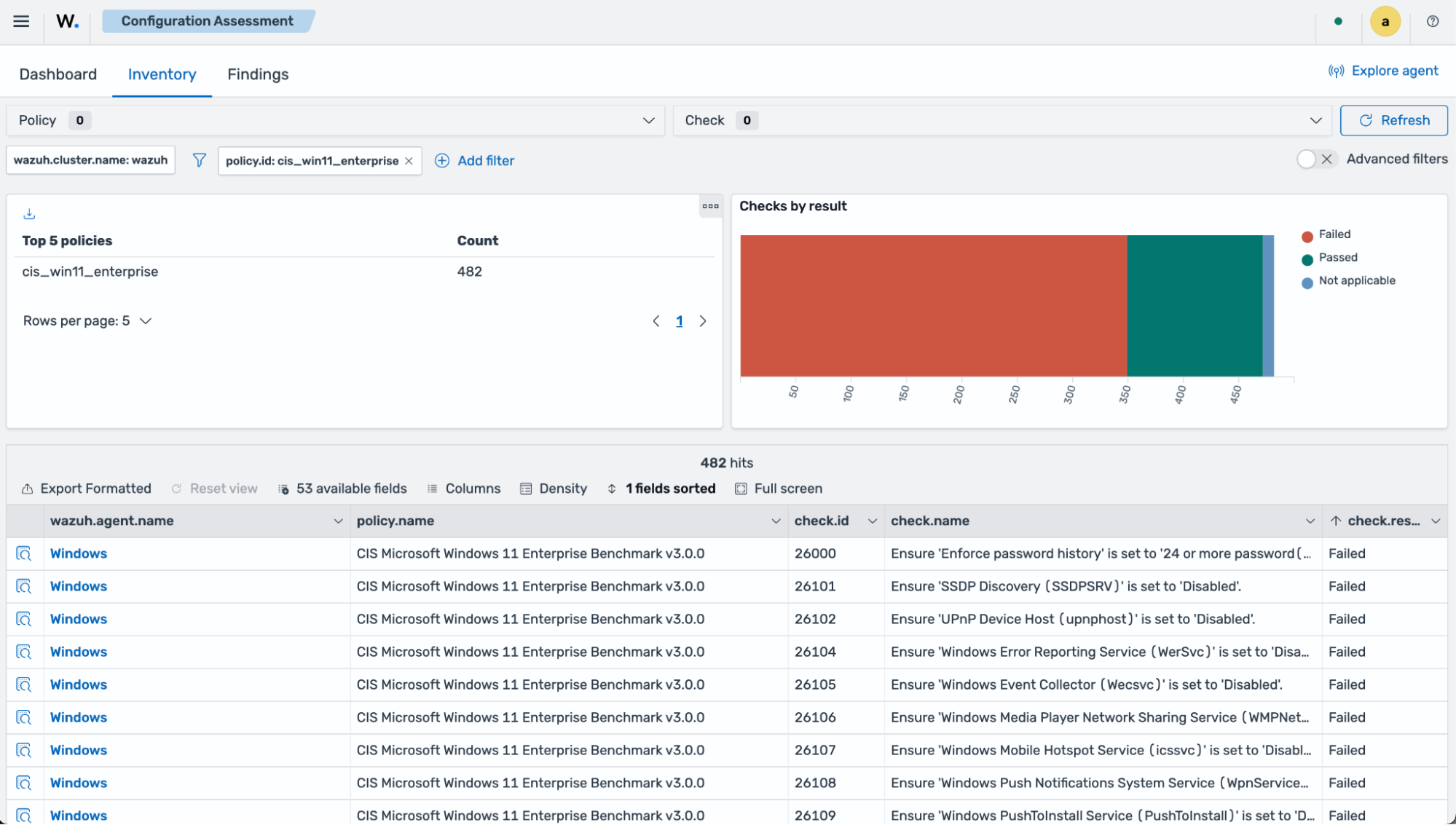The image size is (1456, 825).
Task: Open page 1 pagination link
Action: 680,321
